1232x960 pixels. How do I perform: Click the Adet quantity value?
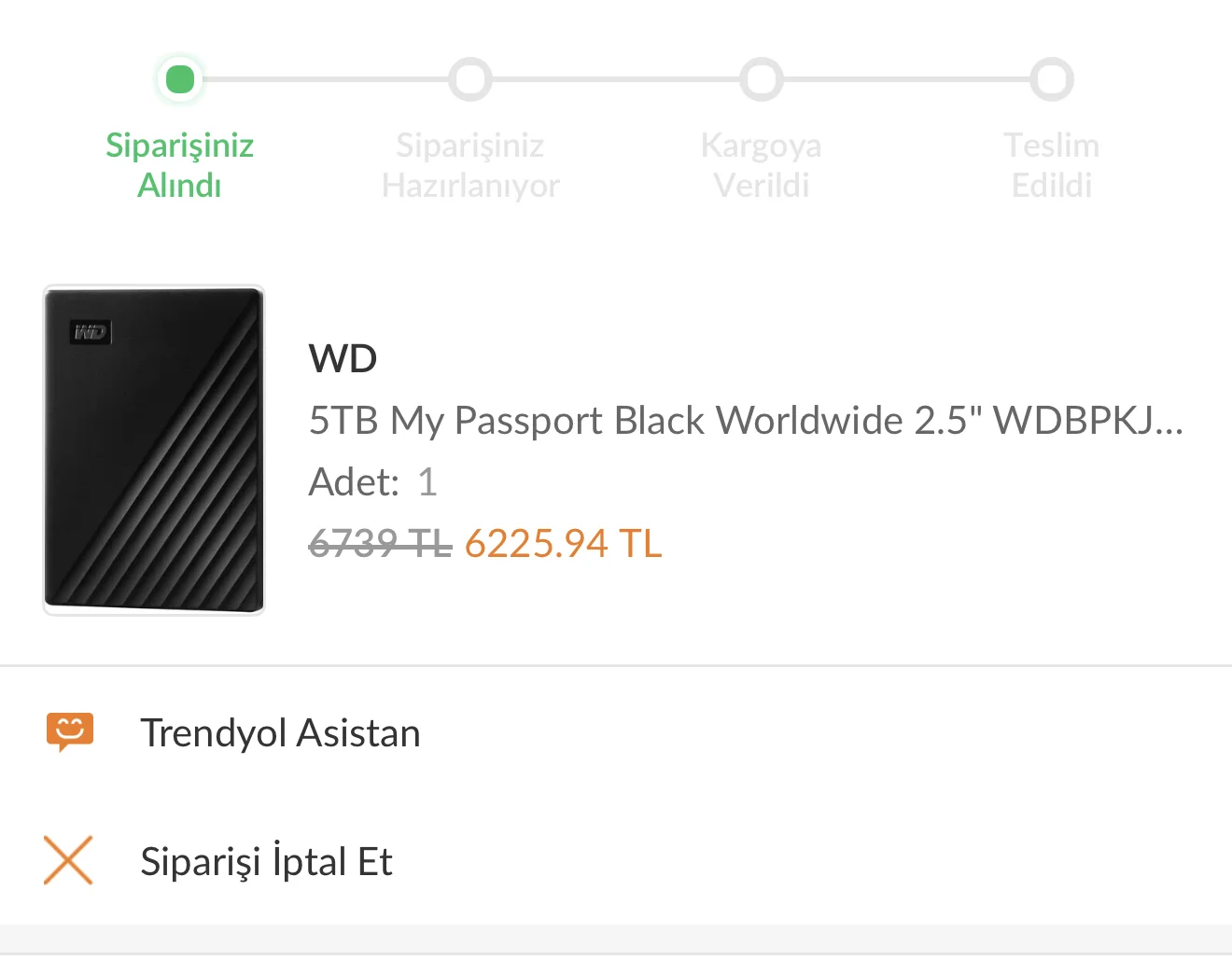427,482
